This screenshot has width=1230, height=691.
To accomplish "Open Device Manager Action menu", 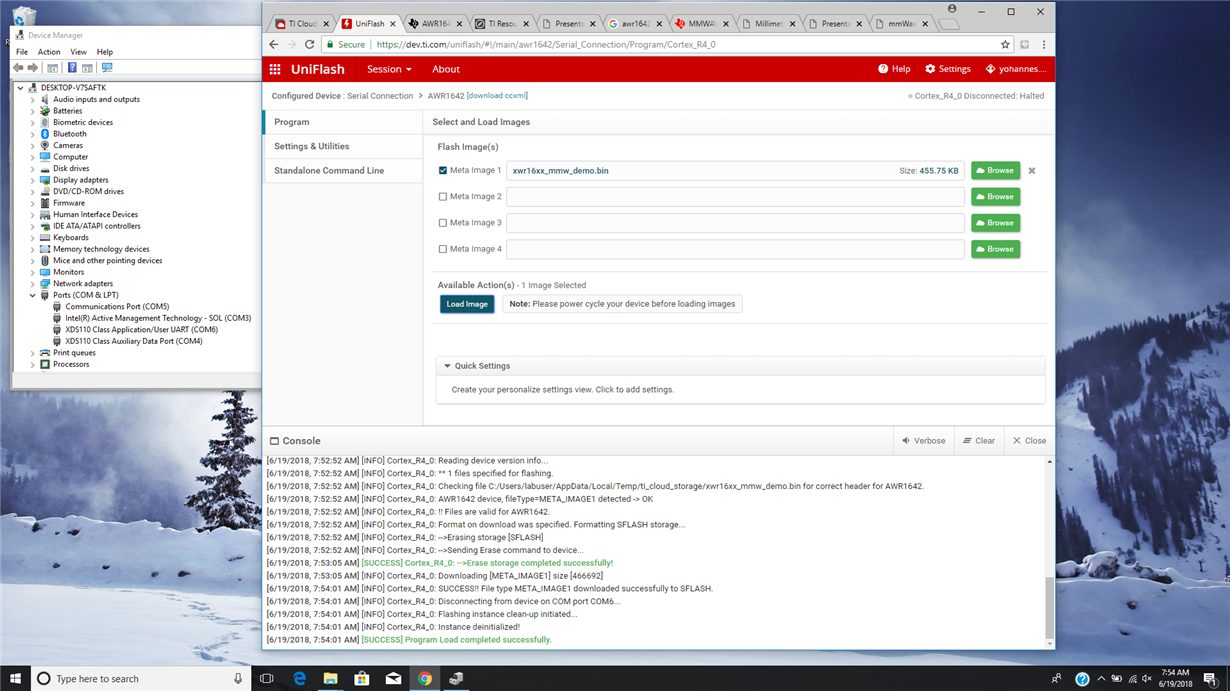I will pos(49,52).
